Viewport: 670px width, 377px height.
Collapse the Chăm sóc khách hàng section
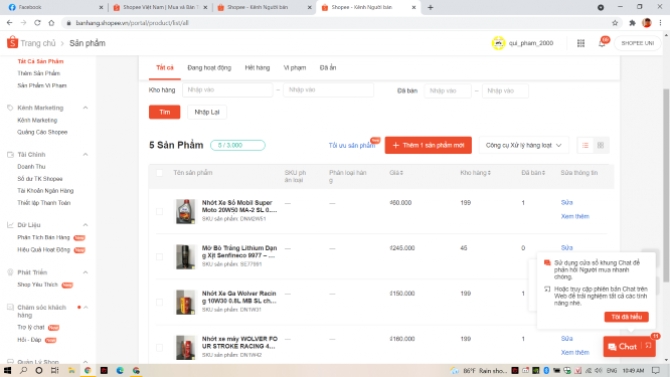pos(86,307)
